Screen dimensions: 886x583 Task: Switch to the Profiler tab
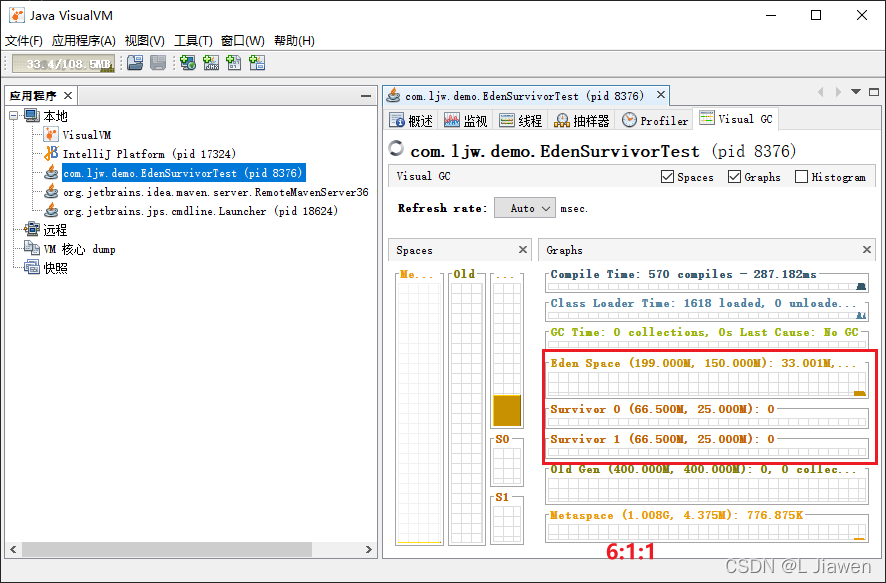pos(655,120)
